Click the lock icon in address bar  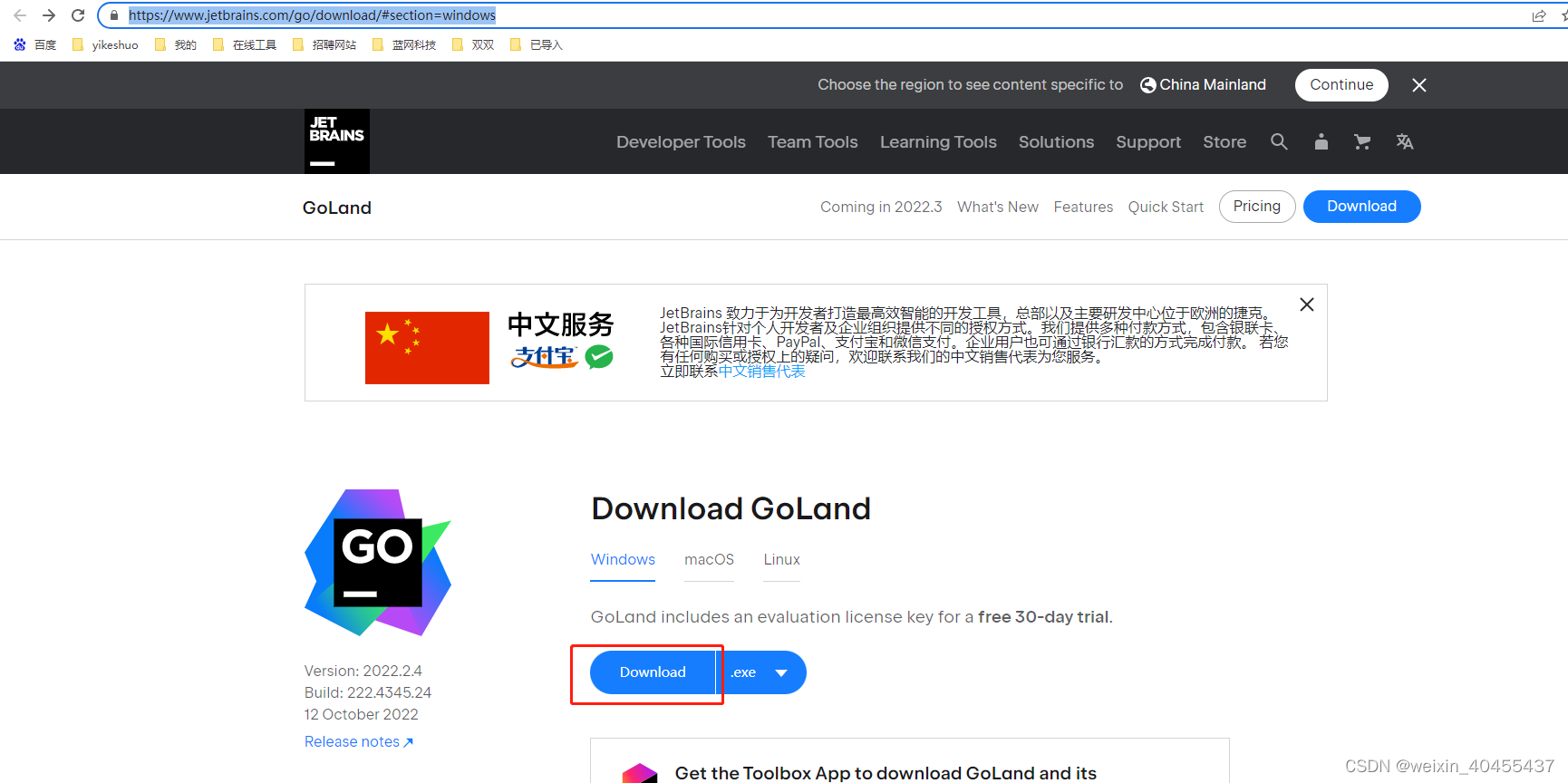[x=114, y=15]
